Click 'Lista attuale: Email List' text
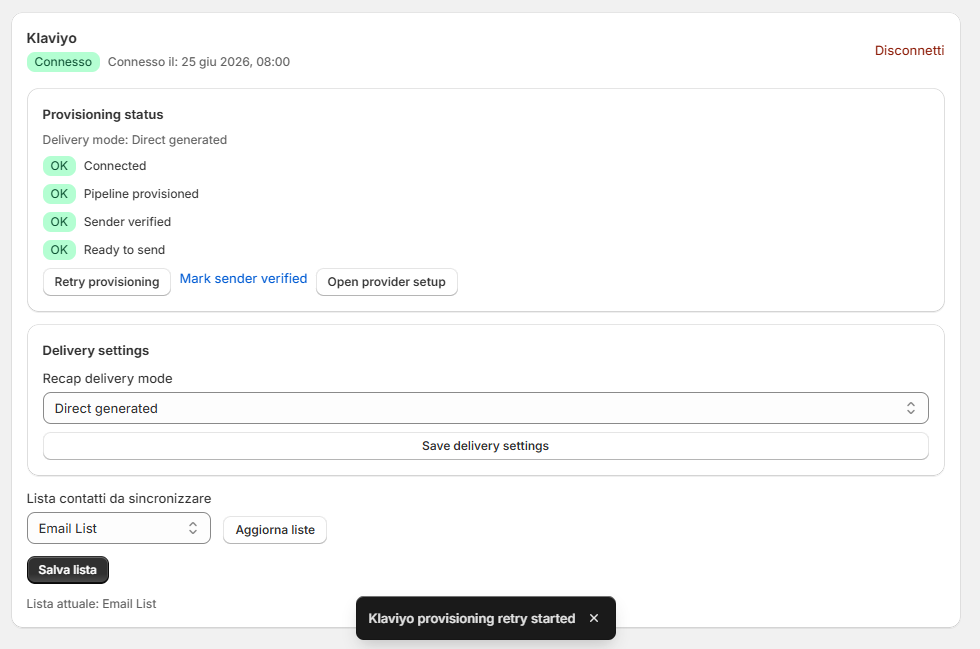980x649 pixels. pos(91,604)
